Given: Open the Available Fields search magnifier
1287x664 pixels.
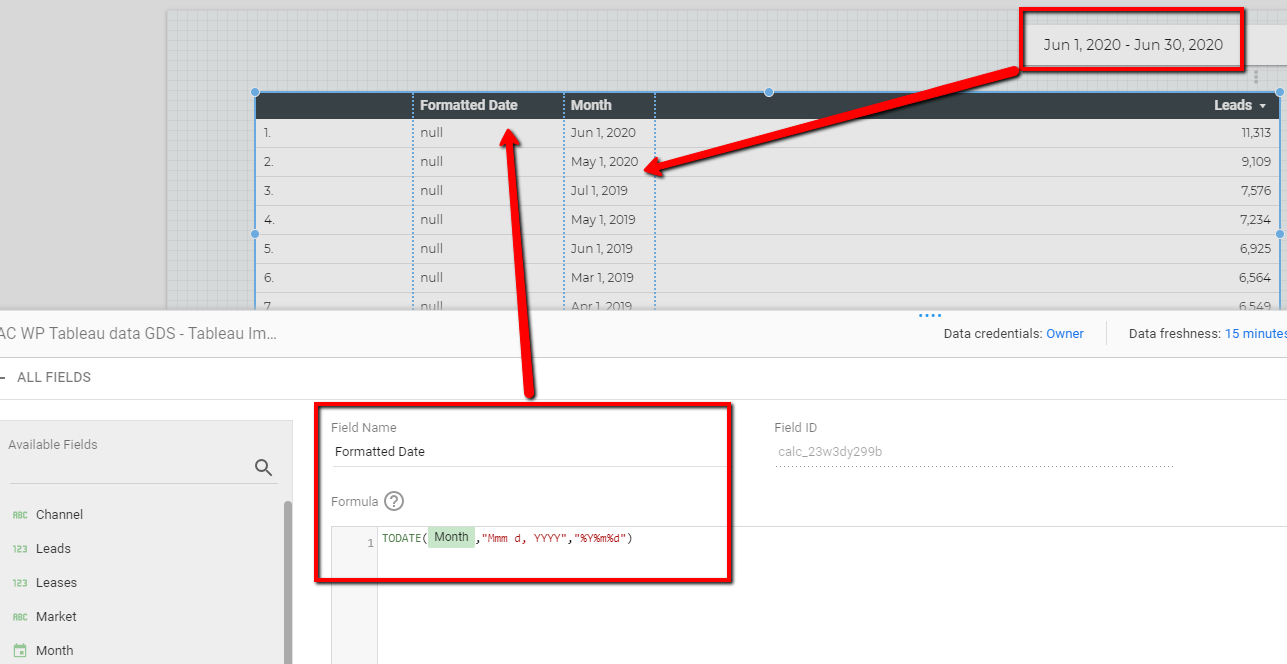Looking at the screenshot, I should (263, 467).
